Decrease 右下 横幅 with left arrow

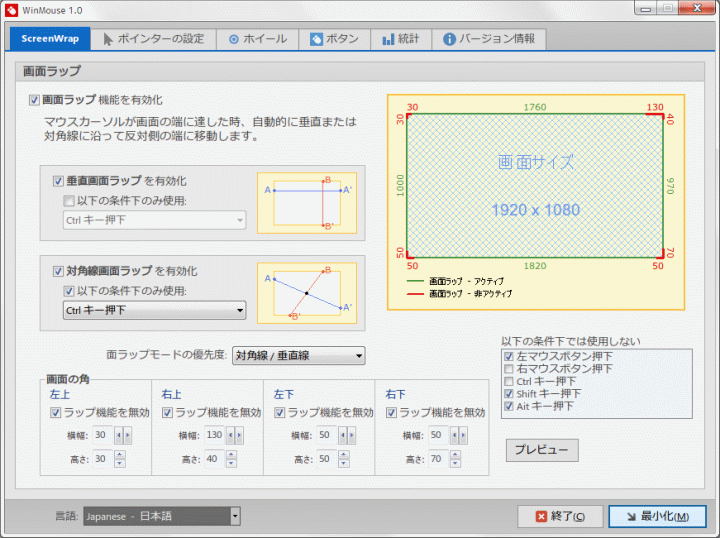454,435
